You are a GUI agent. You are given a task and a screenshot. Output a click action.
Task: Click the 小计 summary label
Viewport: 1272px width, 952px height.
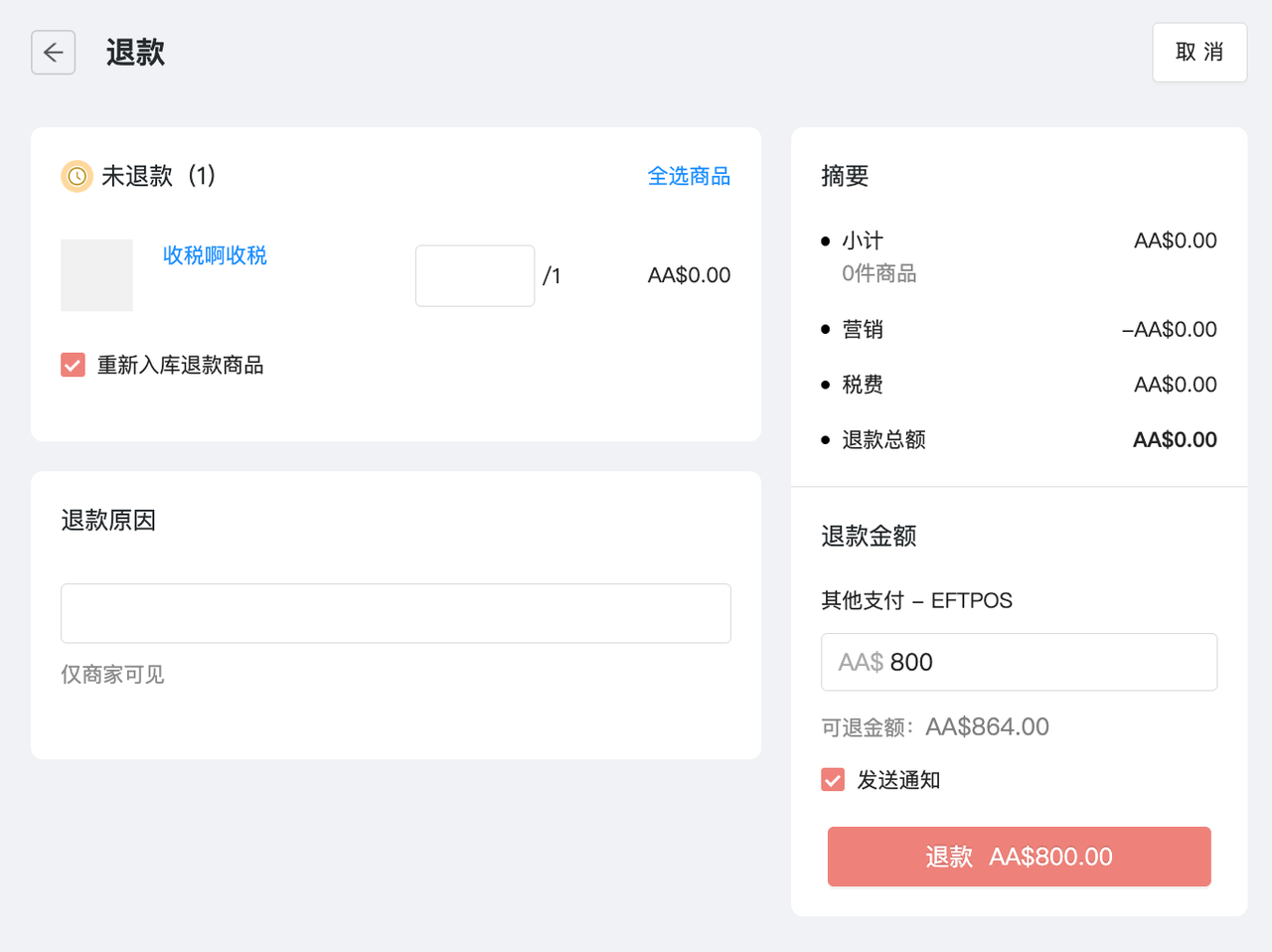coord(862,240)
